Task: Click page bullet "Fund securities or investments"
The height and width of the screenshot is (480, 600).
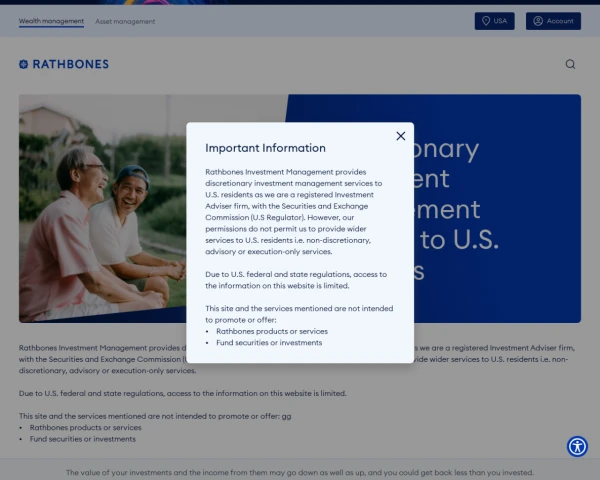Action: (83, 439)
